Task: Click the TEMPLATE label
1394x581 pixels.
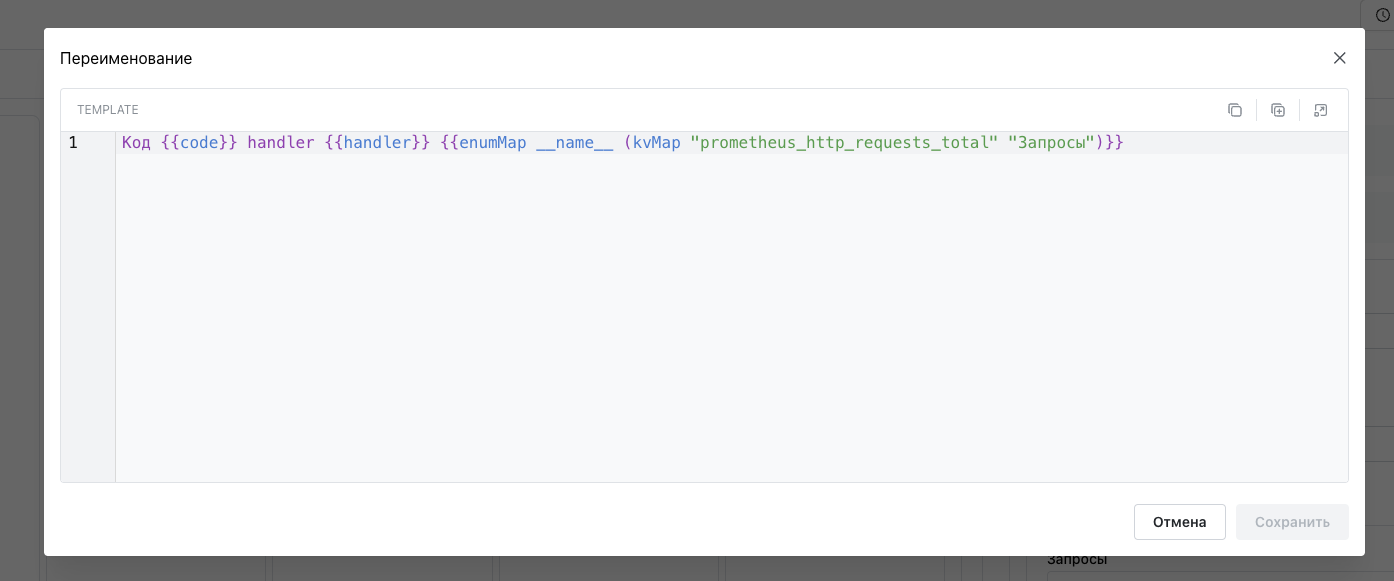Action: point(108,110)
